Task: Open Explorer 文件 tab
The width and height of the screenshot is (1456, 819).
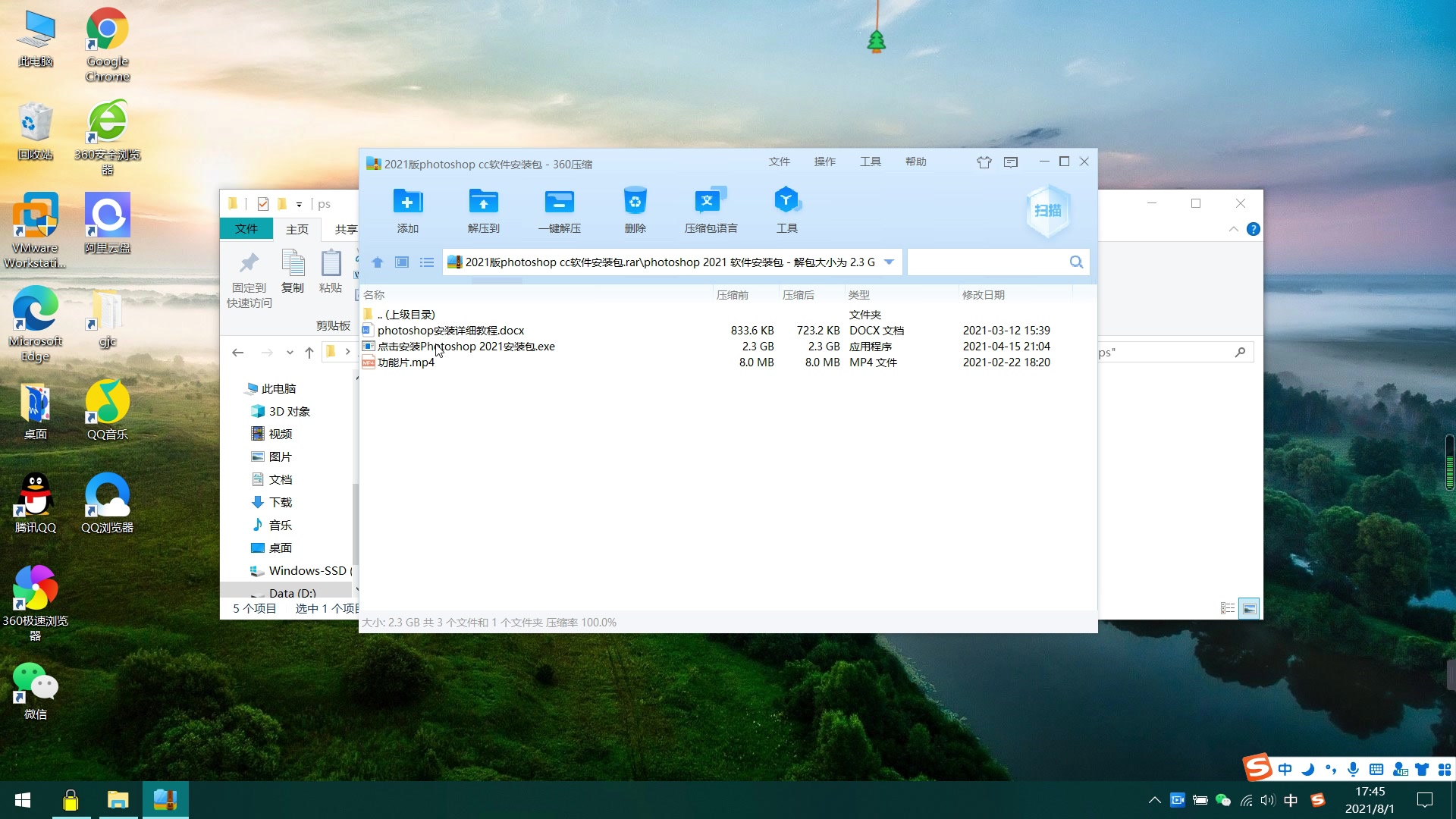Action: [x=246, y=229]
